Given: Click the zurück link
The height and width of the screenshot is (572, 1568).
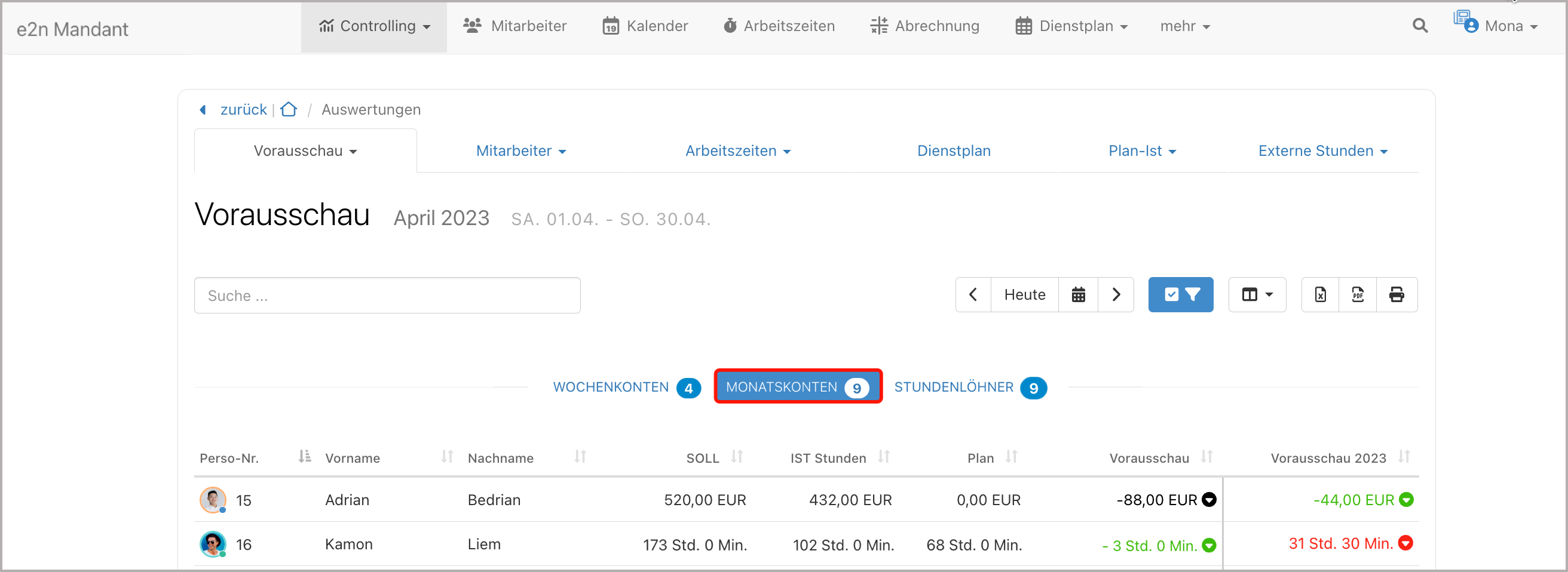Looking at the screenshot, I should pos(243,109).
